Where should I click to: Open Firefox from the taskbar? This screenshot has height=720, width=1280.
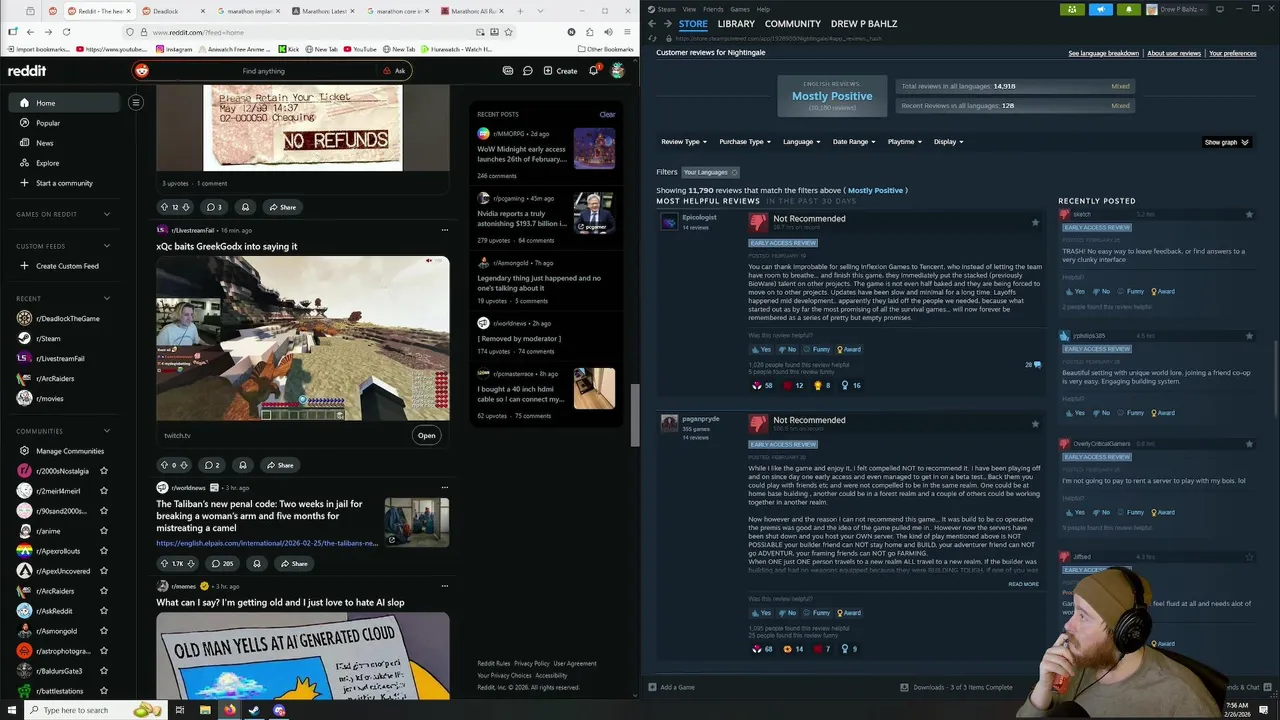point(229,710)
